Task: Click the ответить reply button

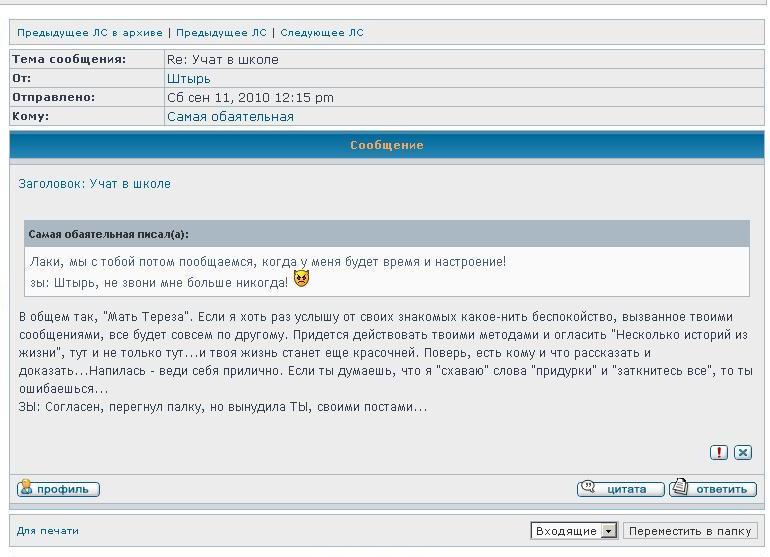Action: [713, 488]
